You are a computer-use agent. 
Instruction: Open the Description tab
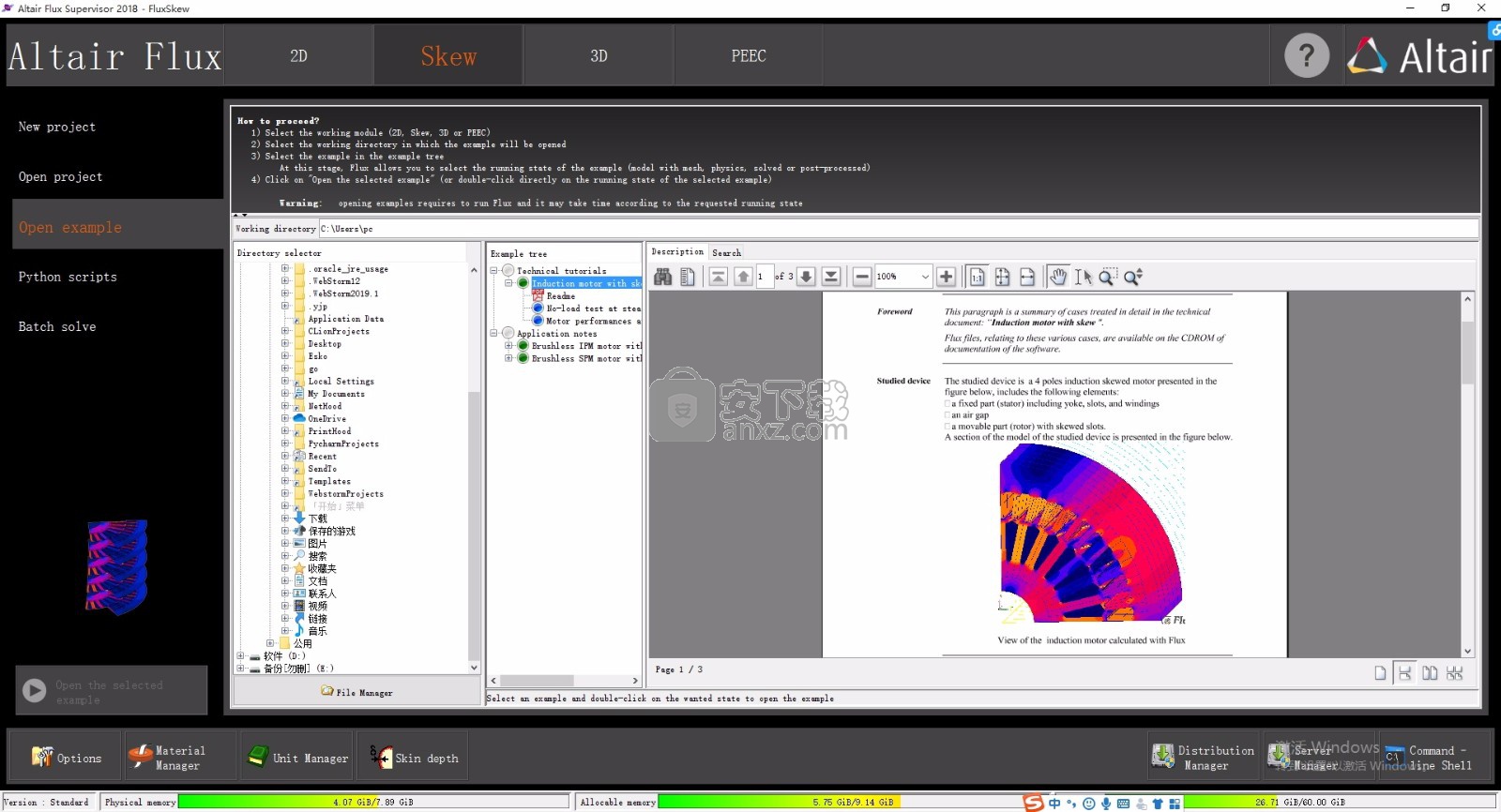coord(677,251)
